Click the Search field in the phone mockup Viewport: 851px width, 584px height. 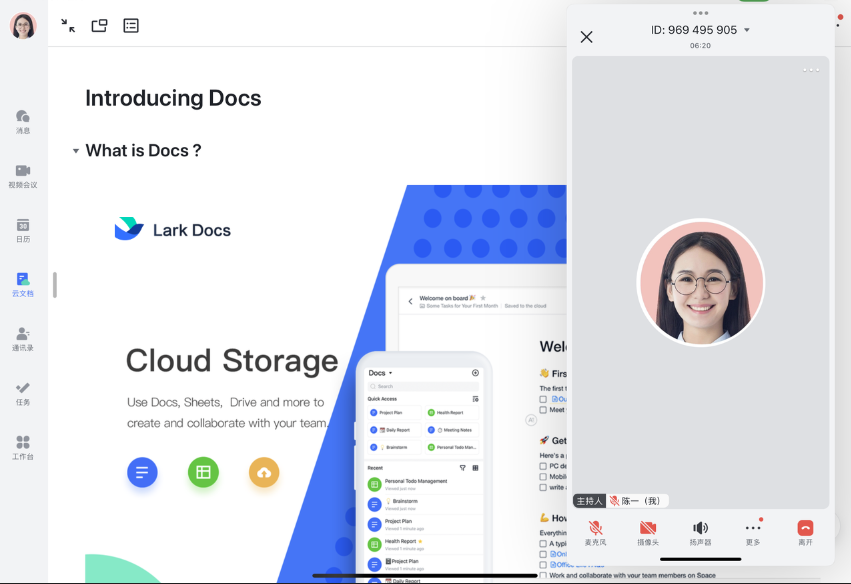(x=423, y=386)
